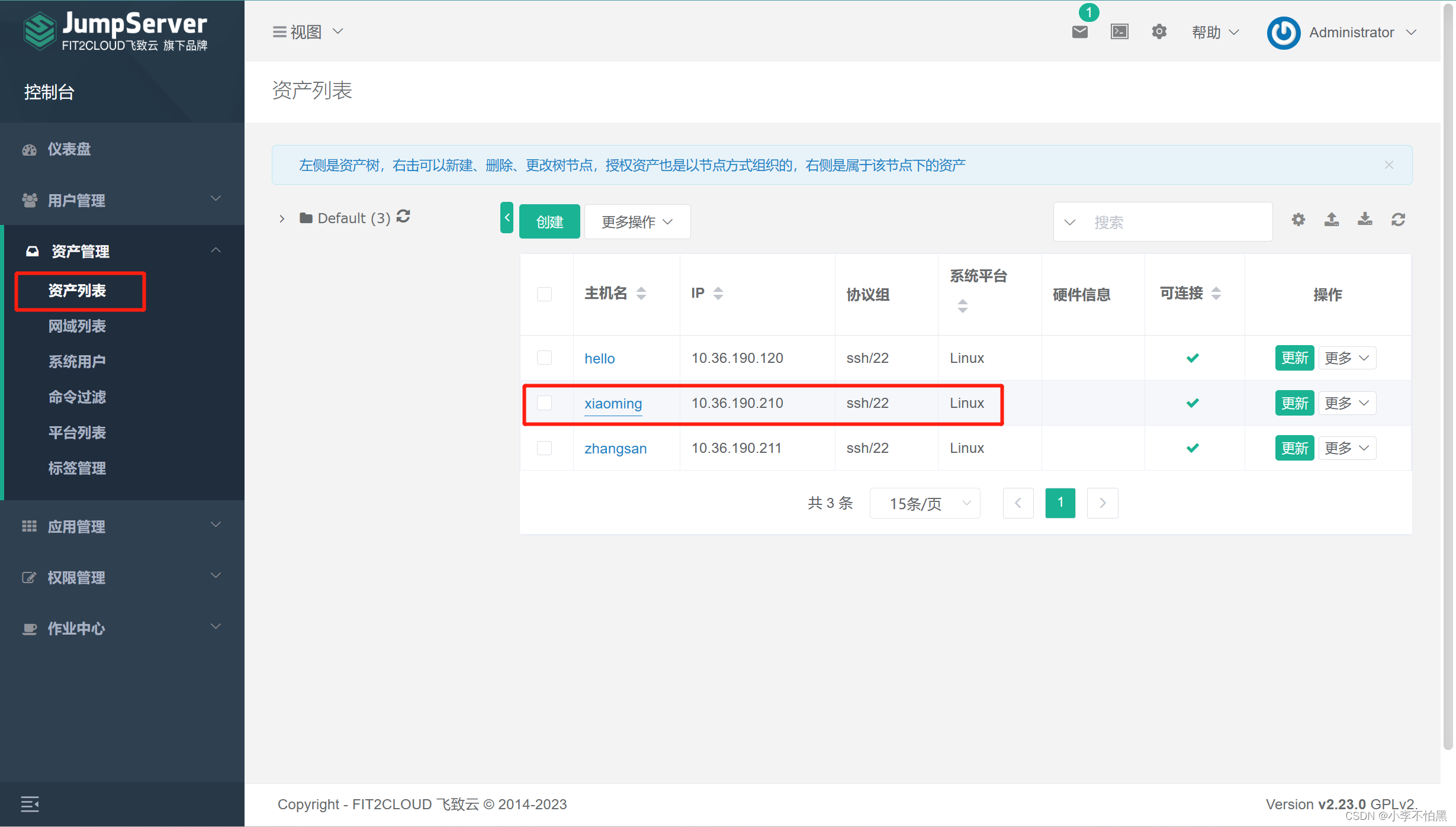Close the blue info banner
This screenshot has height=827, width=1456.
tap(1388, 165)
